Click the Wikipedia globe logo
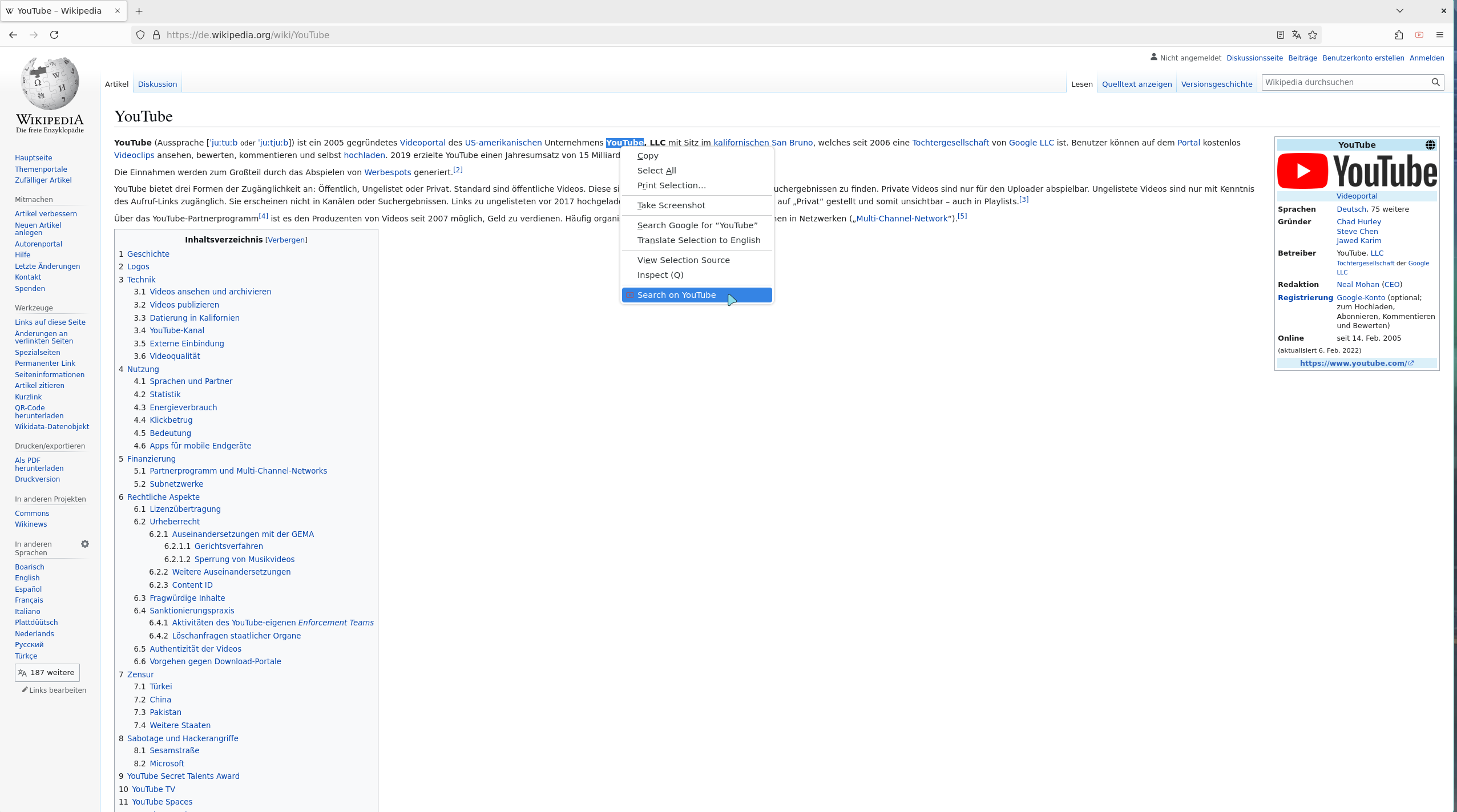Screen dimensions: 1457x812 (x=50, y=95)
